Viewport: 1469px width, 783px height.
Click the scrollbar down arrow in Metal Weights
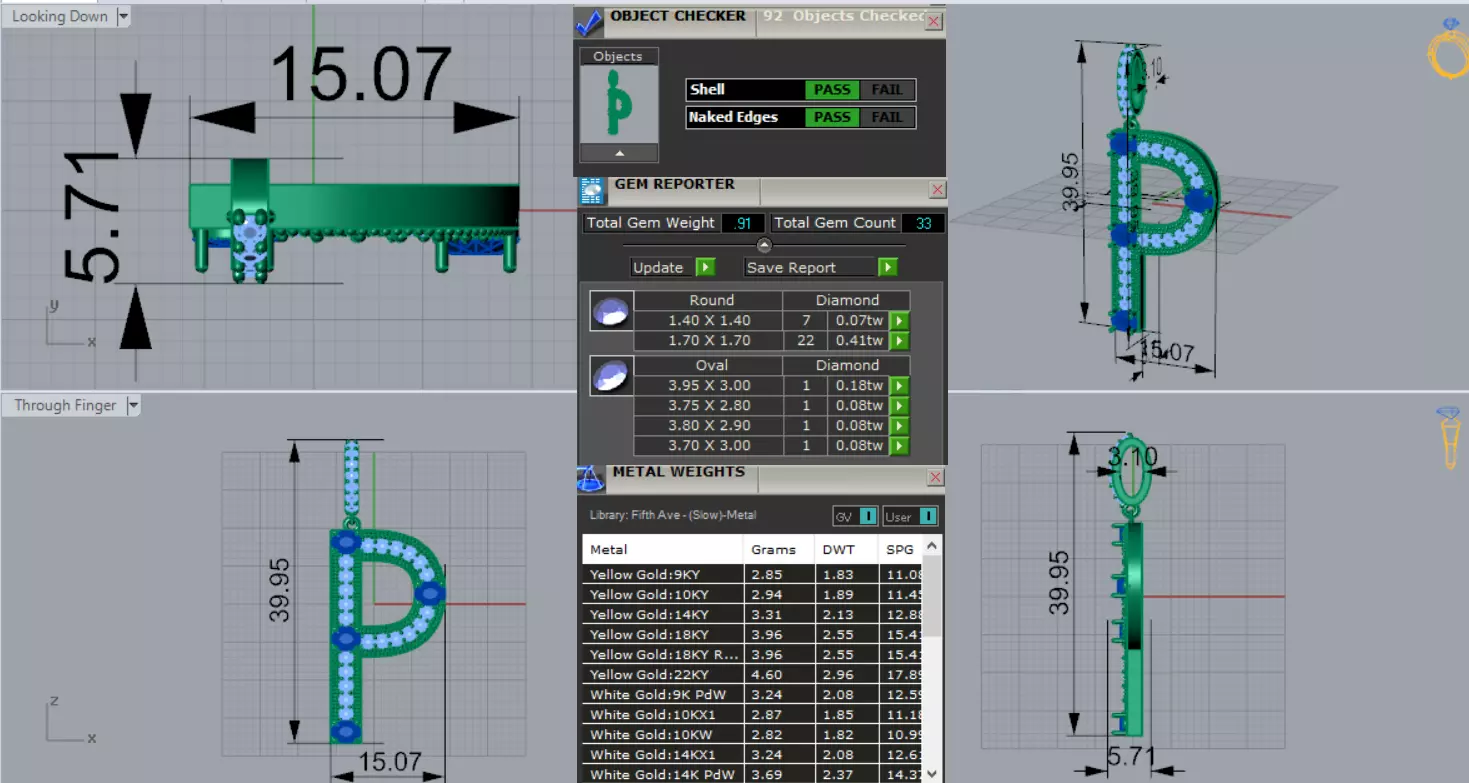933,773
